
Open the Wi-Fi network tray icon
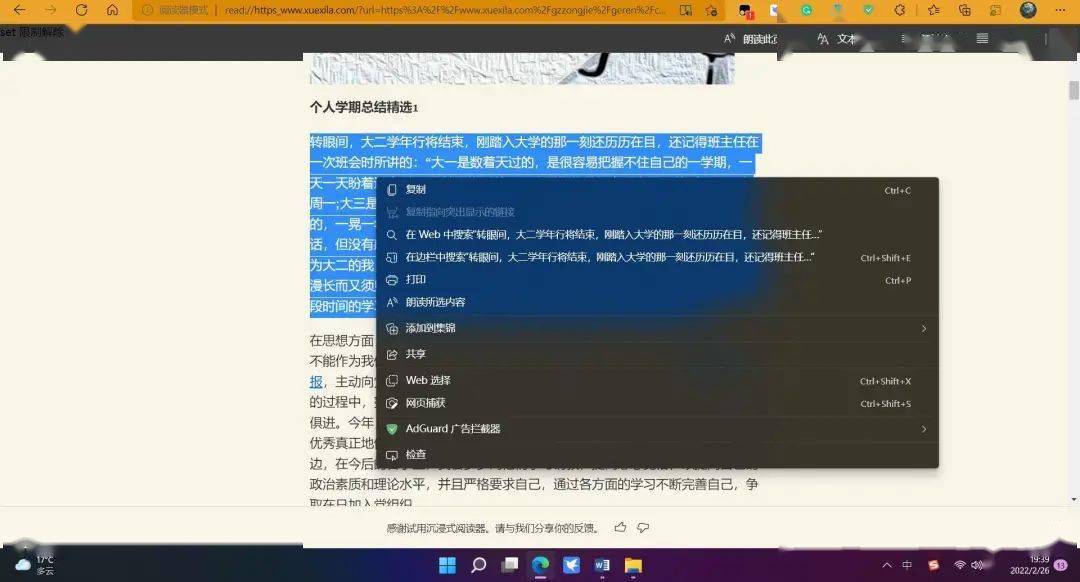pyautogui.click(x=959, y=565)
